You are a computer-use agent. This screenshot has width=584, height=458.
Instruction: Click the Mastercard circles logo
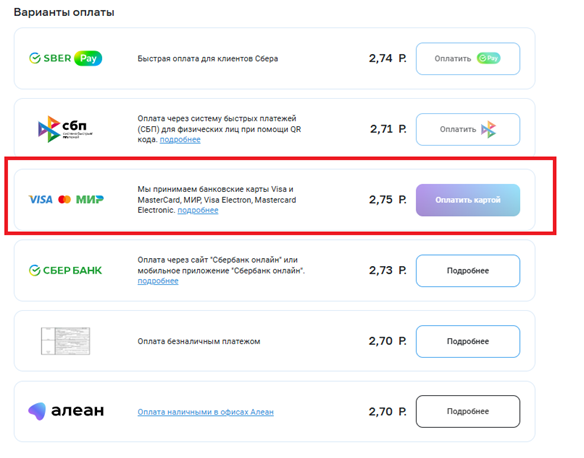[x=64, y=200]
